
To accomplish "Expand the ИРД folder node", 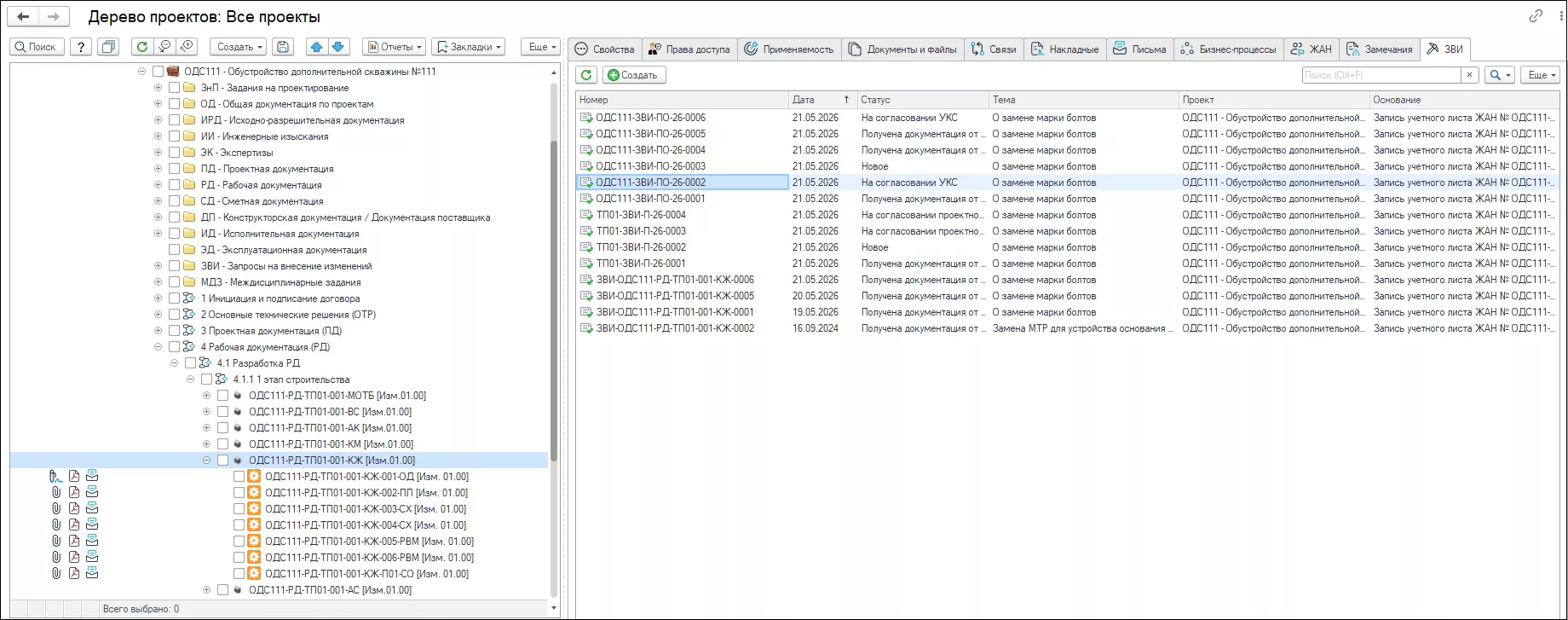I will point(159,120).
